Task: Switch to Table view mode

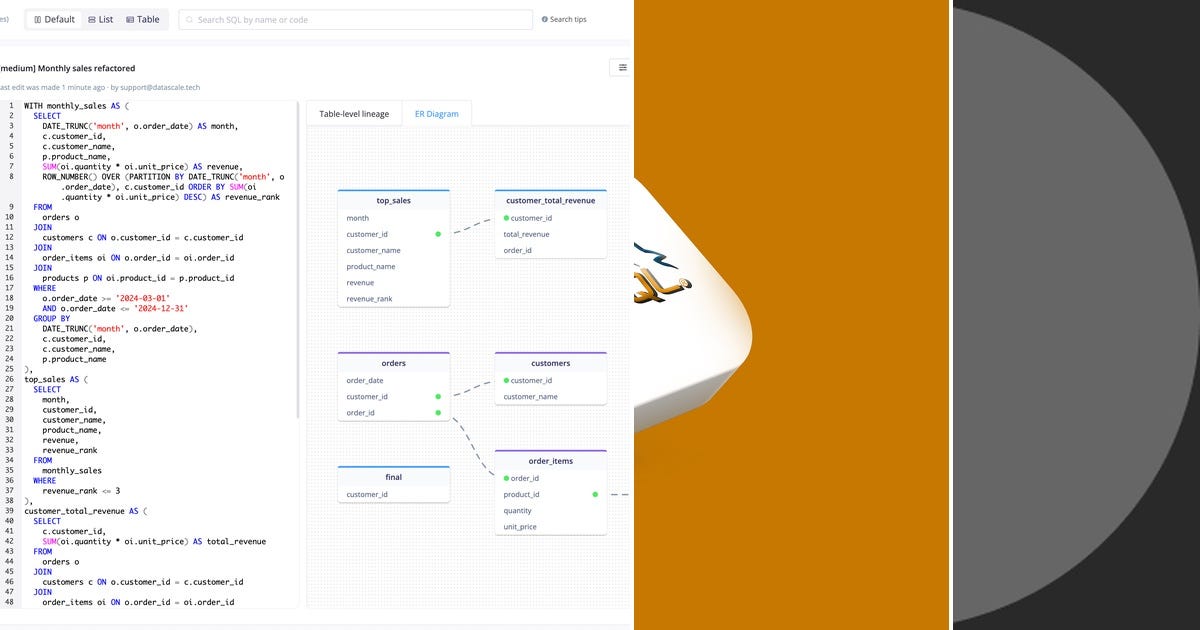Action: (142, 19)
